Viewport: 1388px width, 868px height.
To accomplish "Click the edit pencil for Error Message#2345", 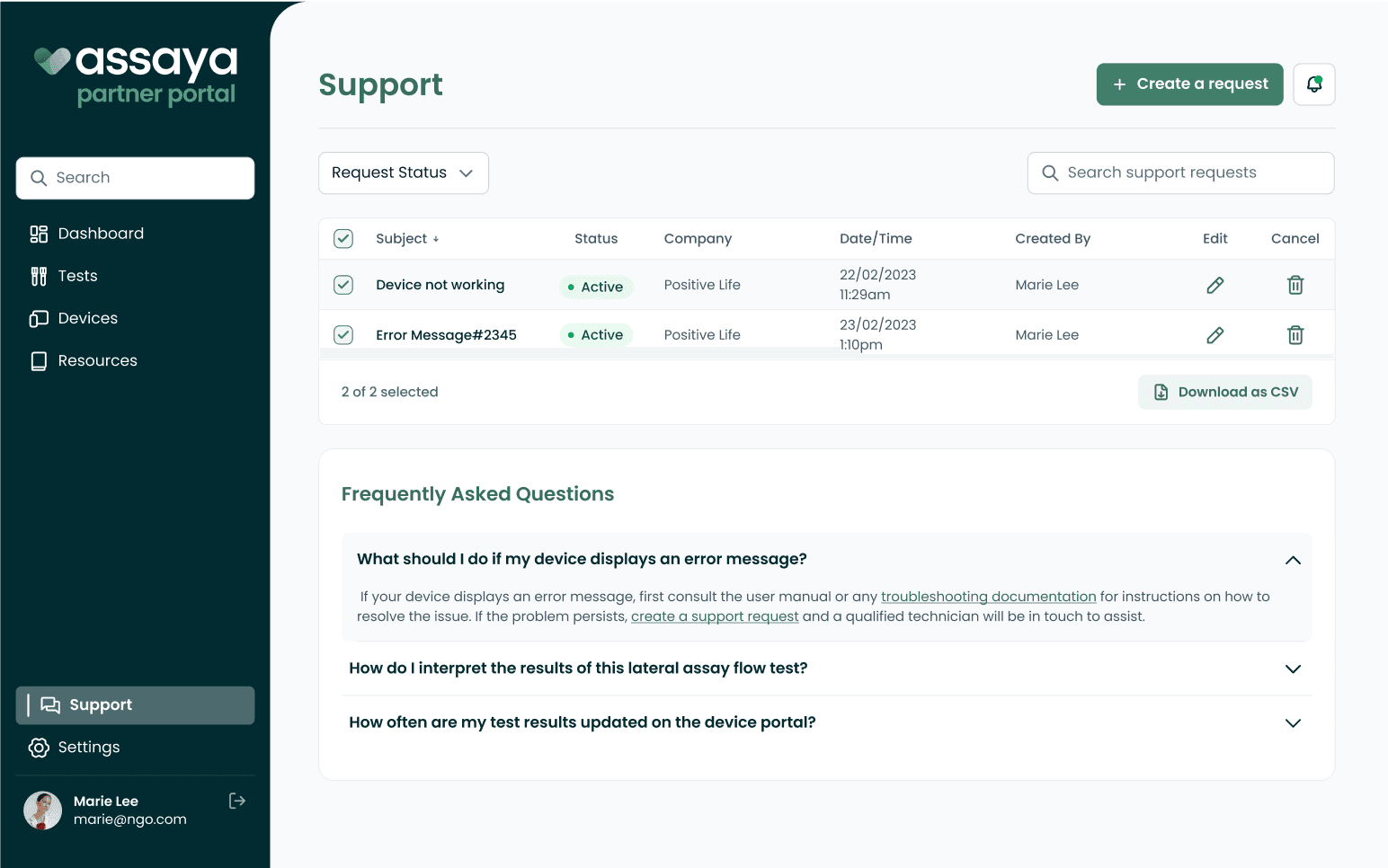I will (1214, 335).
